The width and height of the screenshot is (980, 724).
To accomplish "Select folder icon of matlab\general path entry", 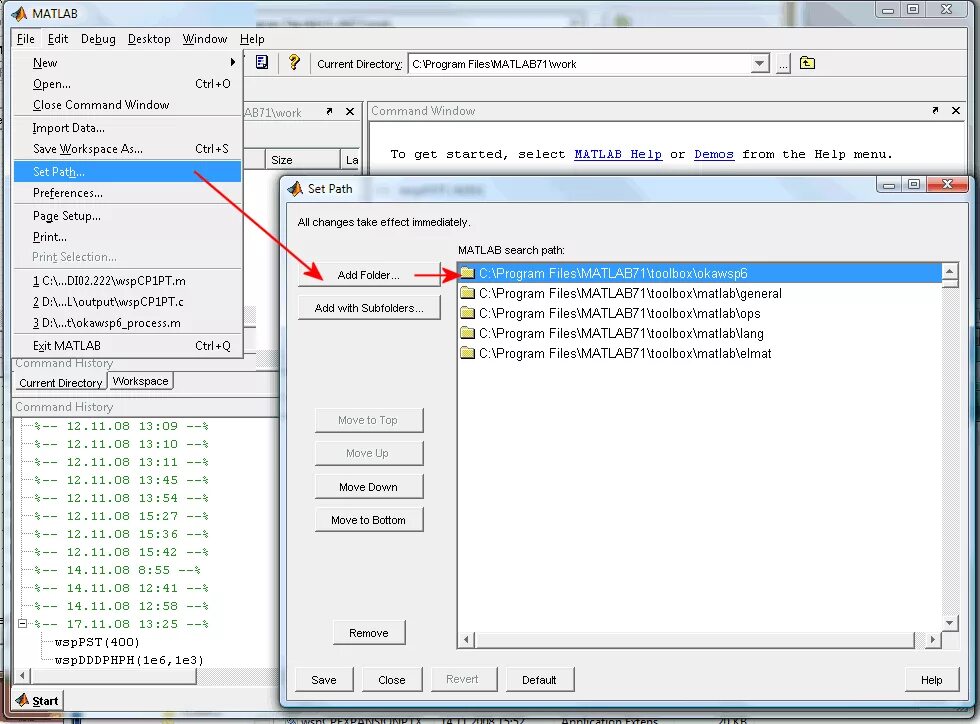I will [x=467, y=293].
